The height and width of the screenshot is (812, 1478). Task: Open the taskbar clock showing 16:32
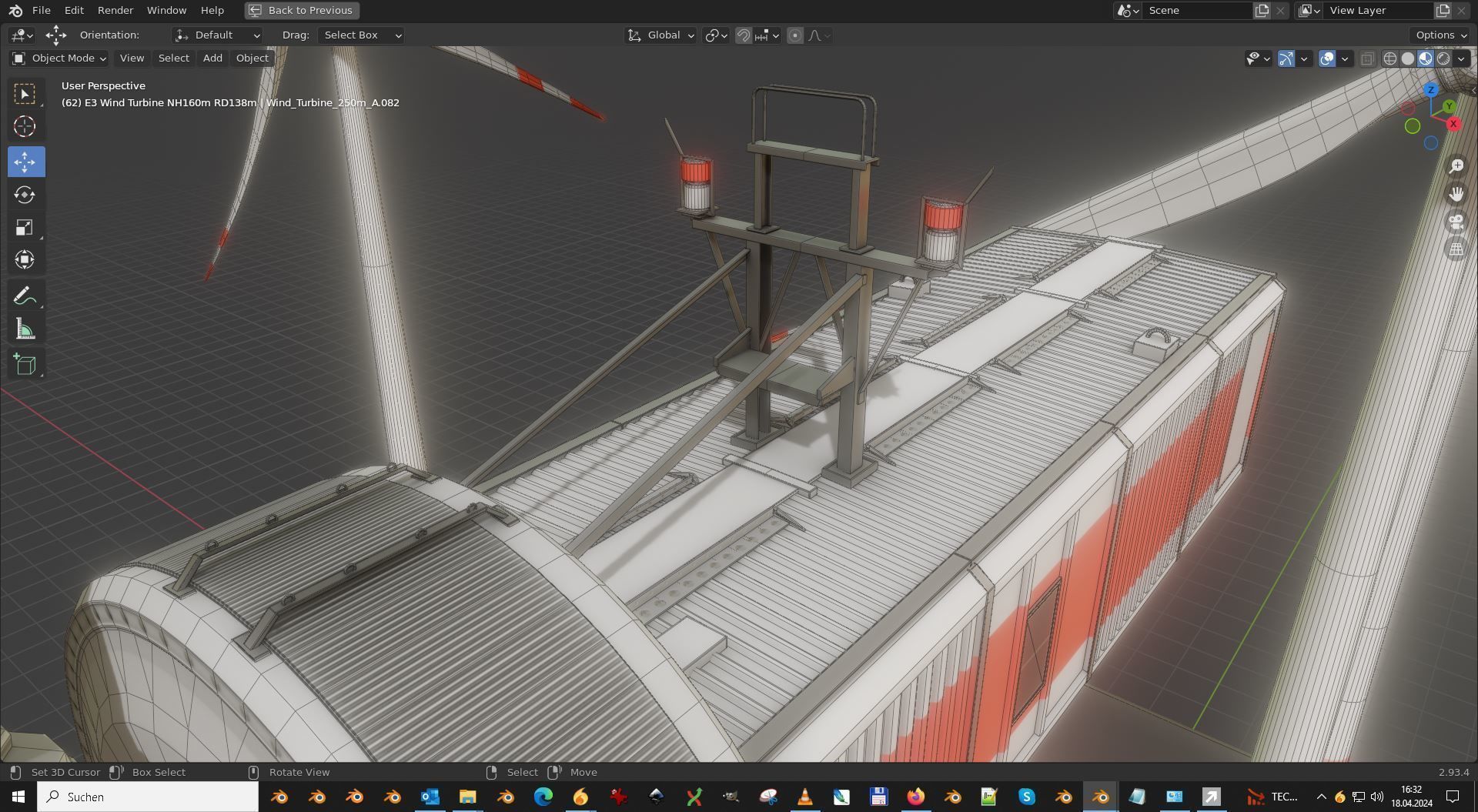click(1411, 797)
